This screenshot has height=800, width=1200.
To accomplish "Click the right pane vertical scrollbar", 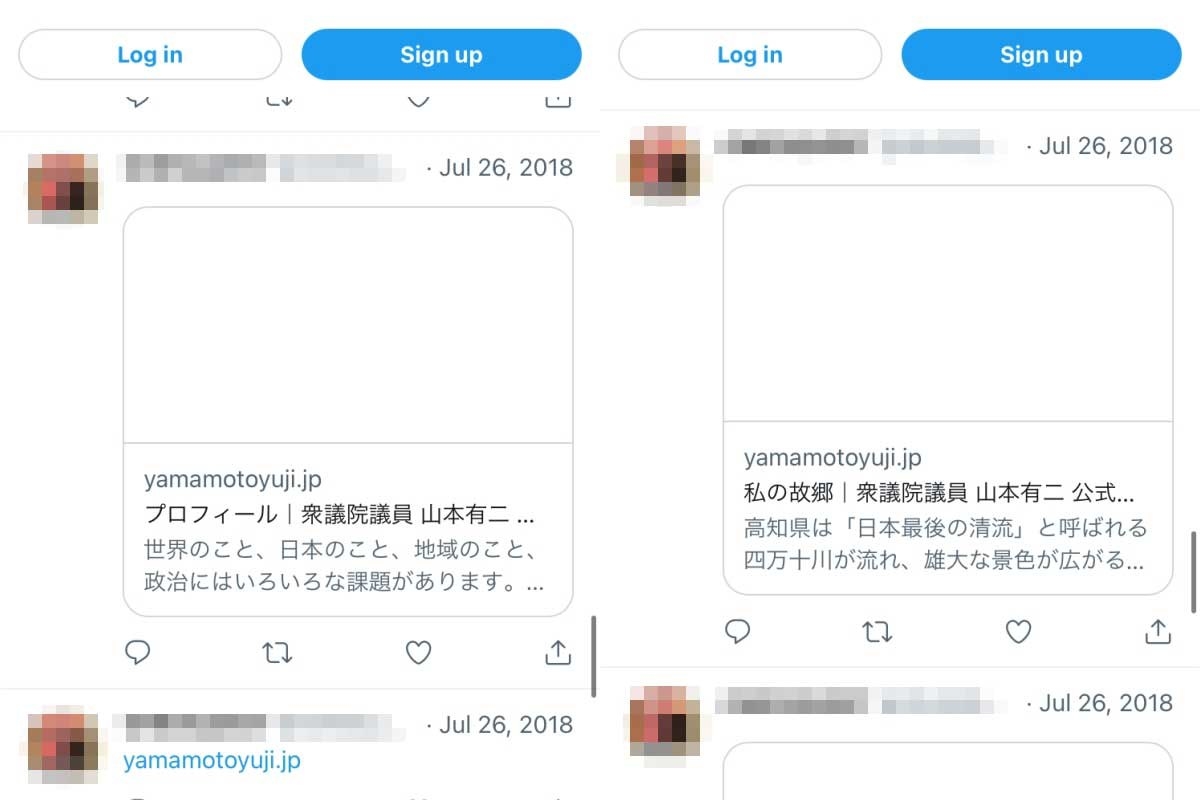I will (x=1194, y=573).
